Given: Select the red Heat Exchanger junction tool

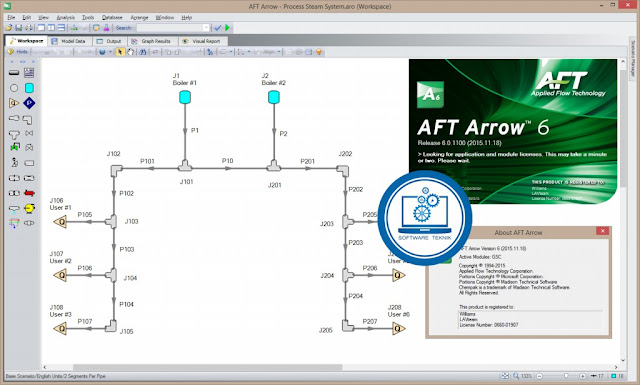Looking at the screenshot, I should 29,193.
